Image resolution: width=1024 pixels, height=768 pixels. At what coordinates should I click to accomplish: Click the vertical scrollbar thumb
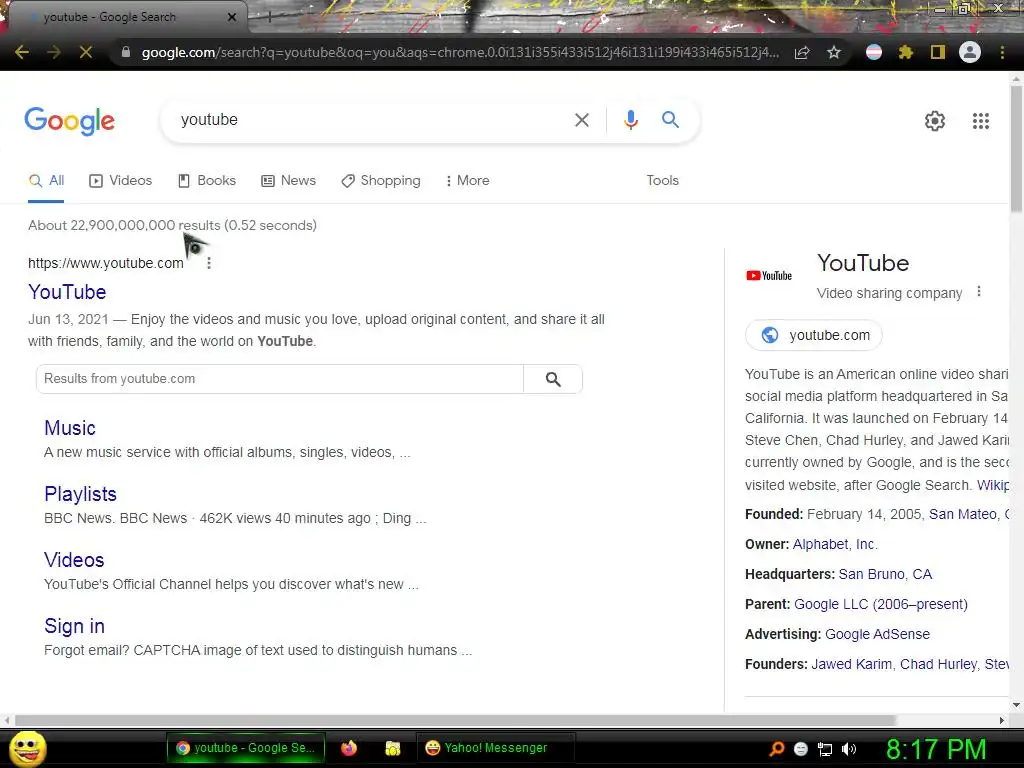click(1016, 148)
